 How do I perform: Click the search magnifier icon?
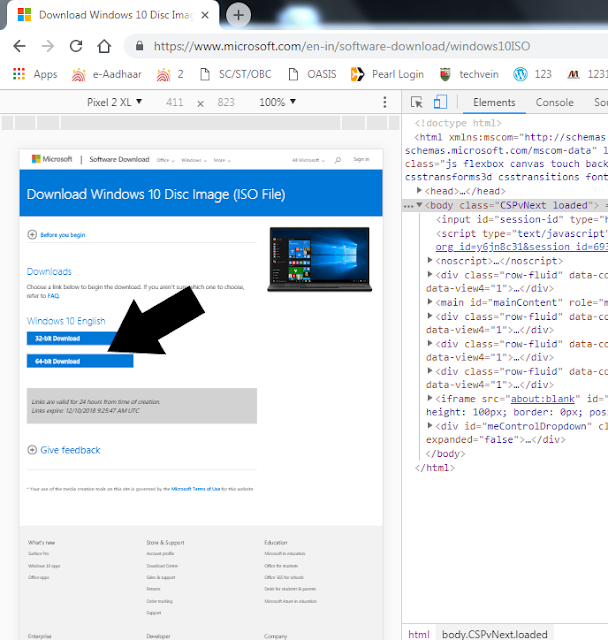pos(338,160)
